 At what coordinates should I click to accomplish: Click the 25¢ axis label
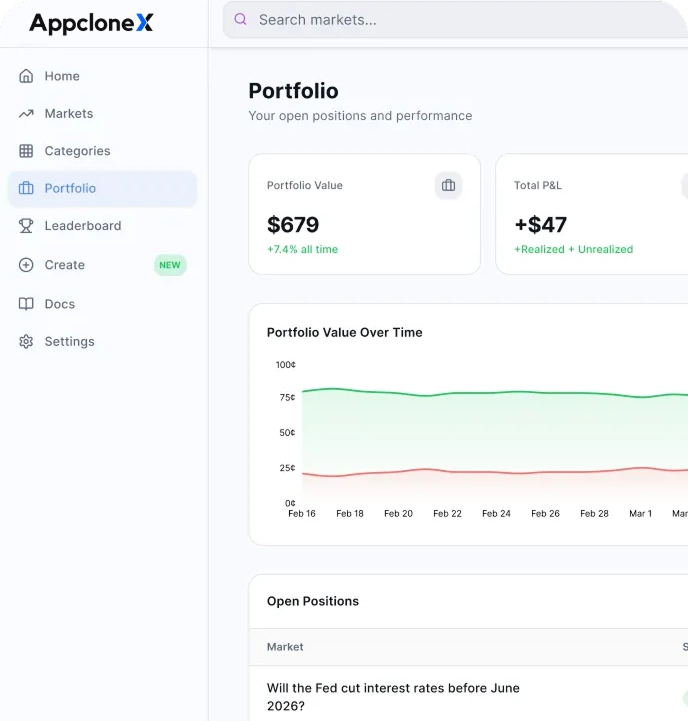pos(287,468)
